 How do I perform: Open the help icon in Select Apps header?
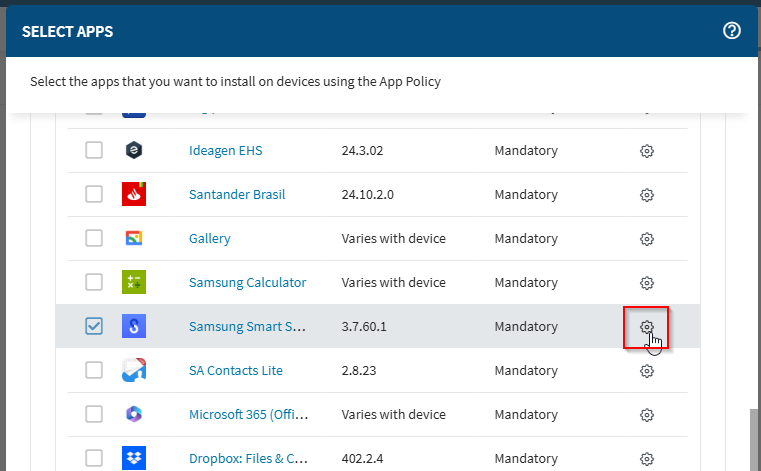(x=731, y=31)
